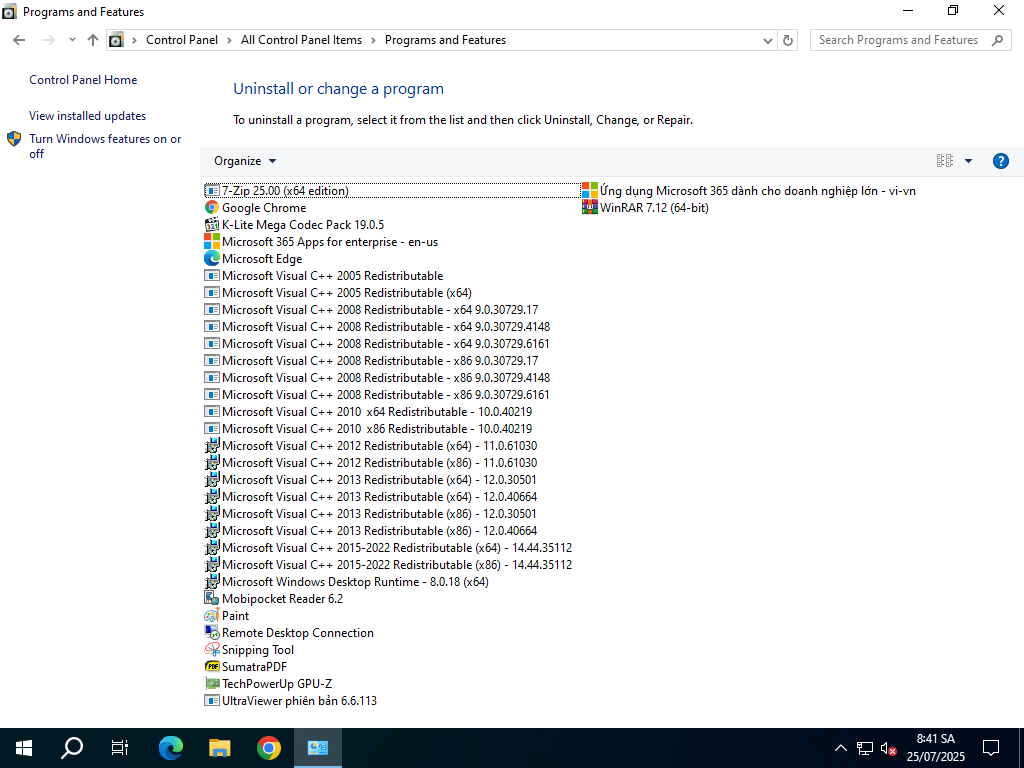Click the Up arrow navigation button
The image size is (1024, 768).
click(x=93, y=40)
